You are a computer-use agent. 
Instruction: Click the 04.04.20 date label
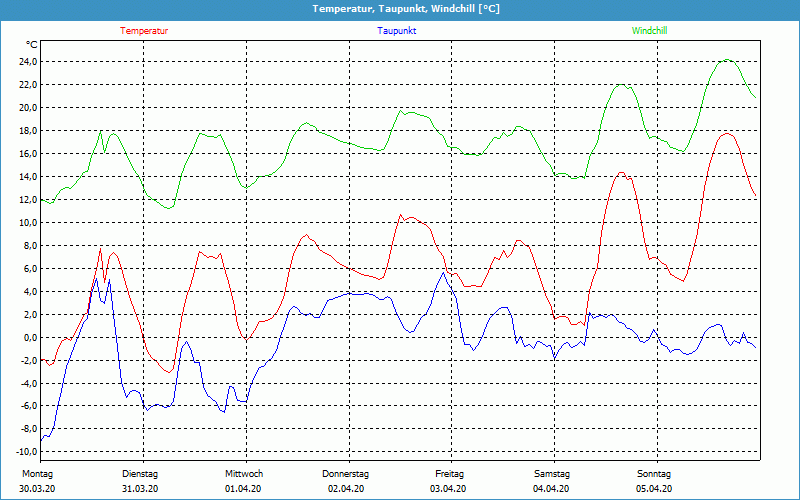pos(551,489)
